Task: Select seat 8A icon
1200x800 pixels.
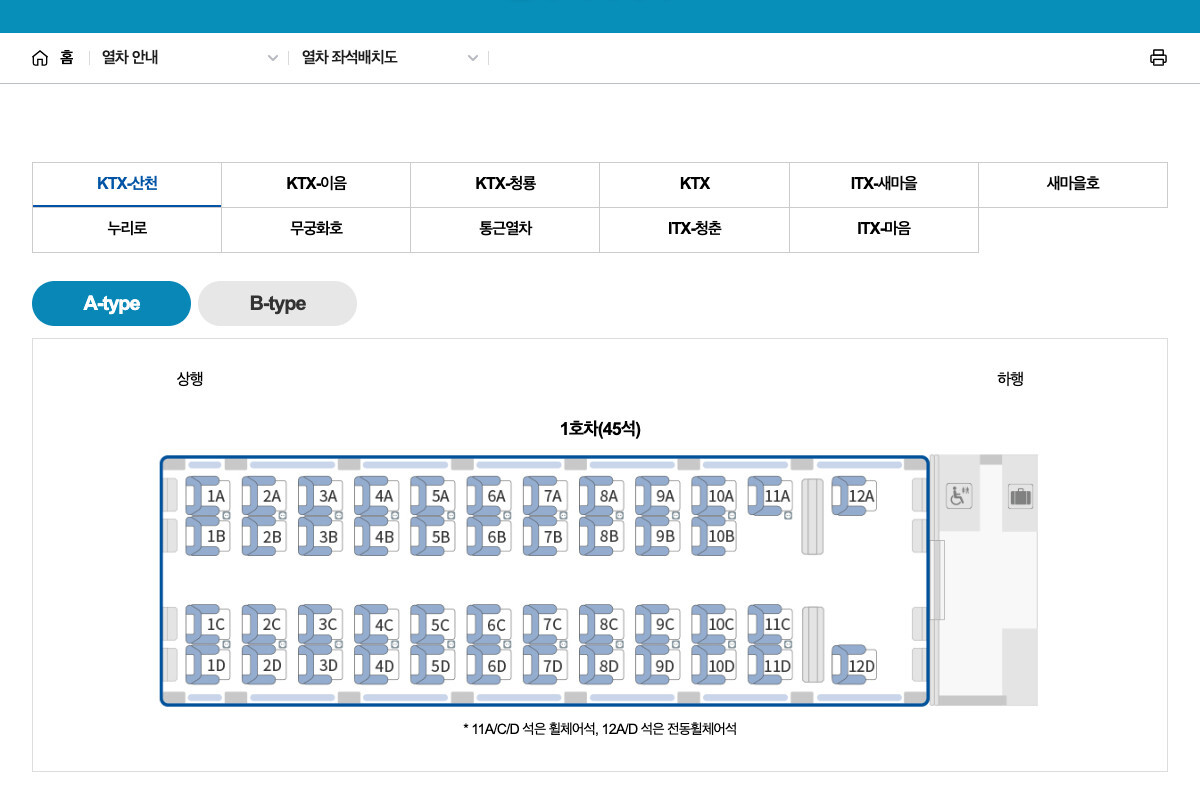Action: 601,495
